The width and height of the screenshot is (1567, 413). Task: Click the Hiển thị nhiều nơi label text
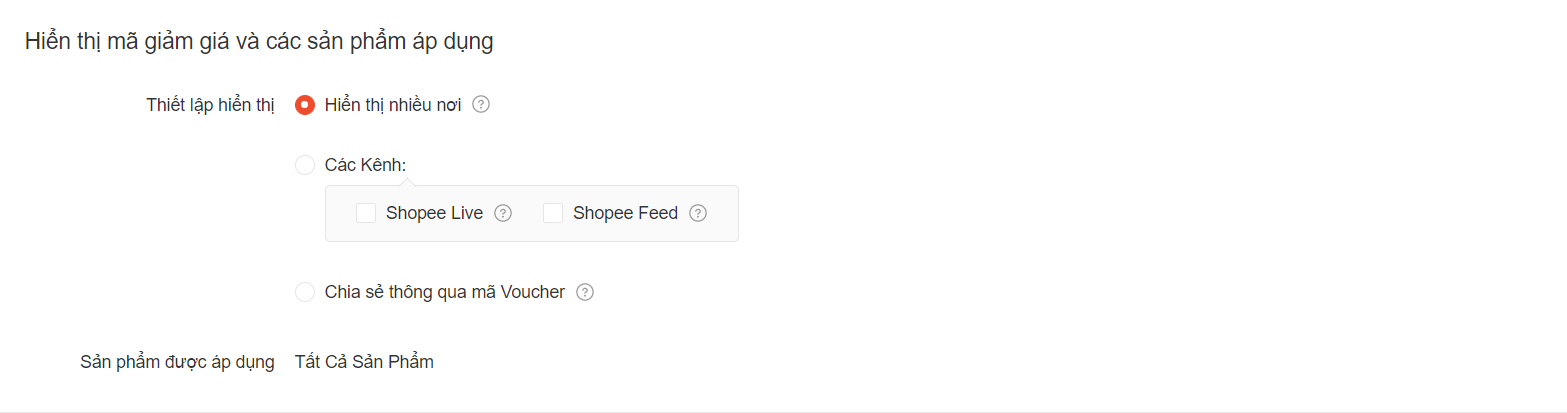[393, 105]
